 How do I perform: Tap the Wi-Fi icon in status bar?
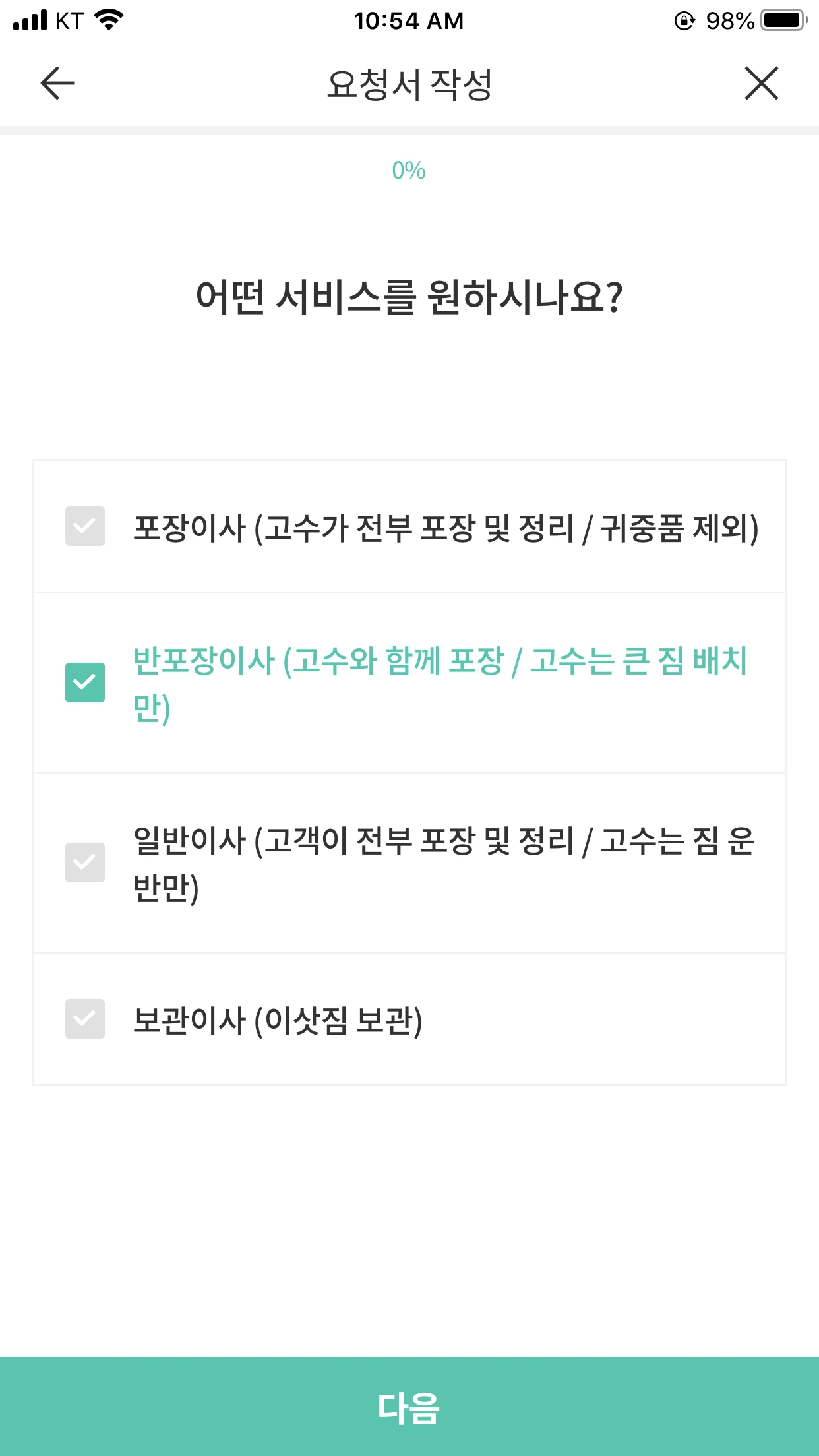point(109,20)
